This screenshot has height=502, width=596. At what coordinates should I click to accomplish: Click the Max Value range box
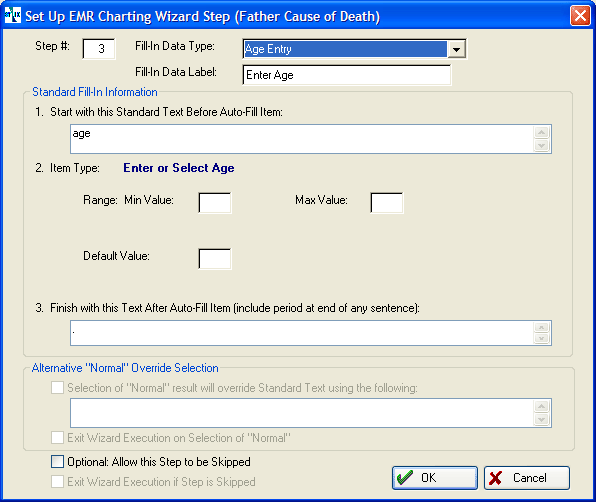point(387,203)
